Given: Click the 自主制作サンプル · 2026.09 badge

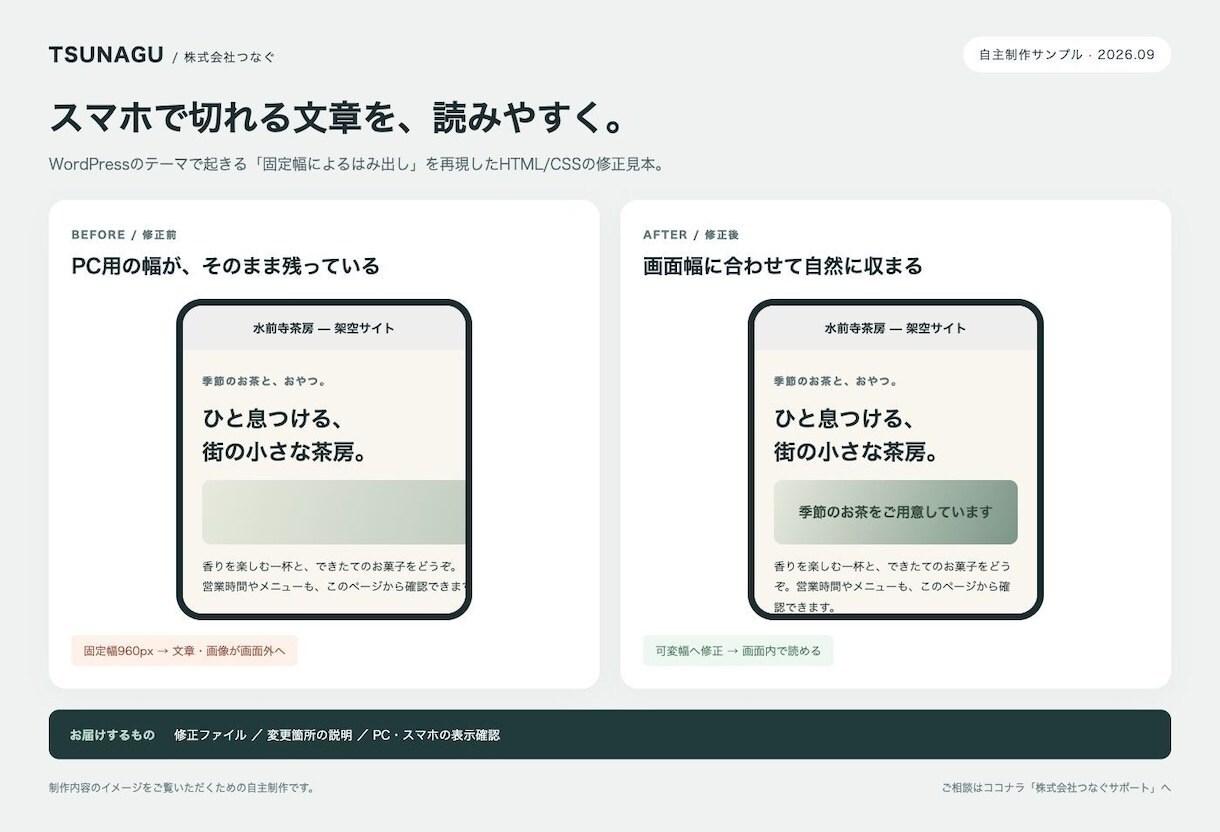Looking at the screenshot, I should [1067, 55].
